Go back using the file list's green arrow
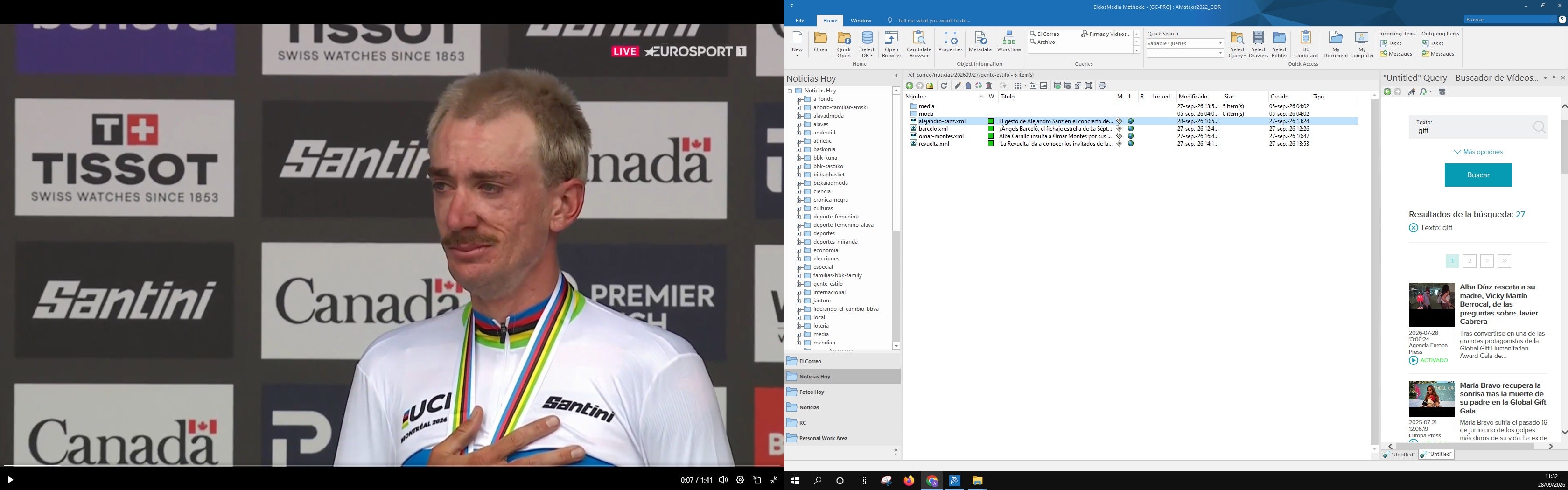The width and height of the screenshot is (1568, 490). 910,86
